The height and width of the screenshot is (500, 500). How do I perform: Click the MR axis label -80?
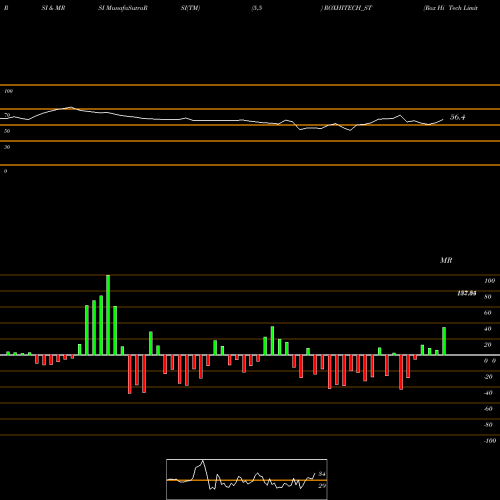488,425
